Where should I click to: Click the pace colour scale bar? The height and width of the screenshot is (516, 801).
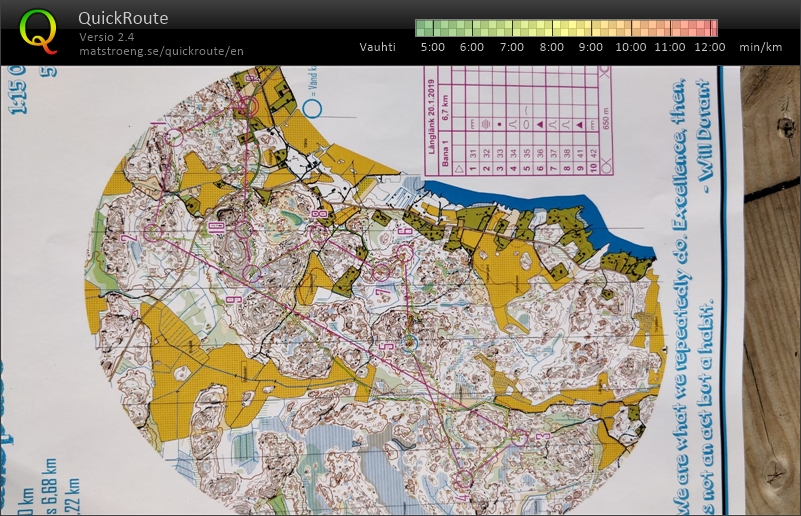click(567, 28)
